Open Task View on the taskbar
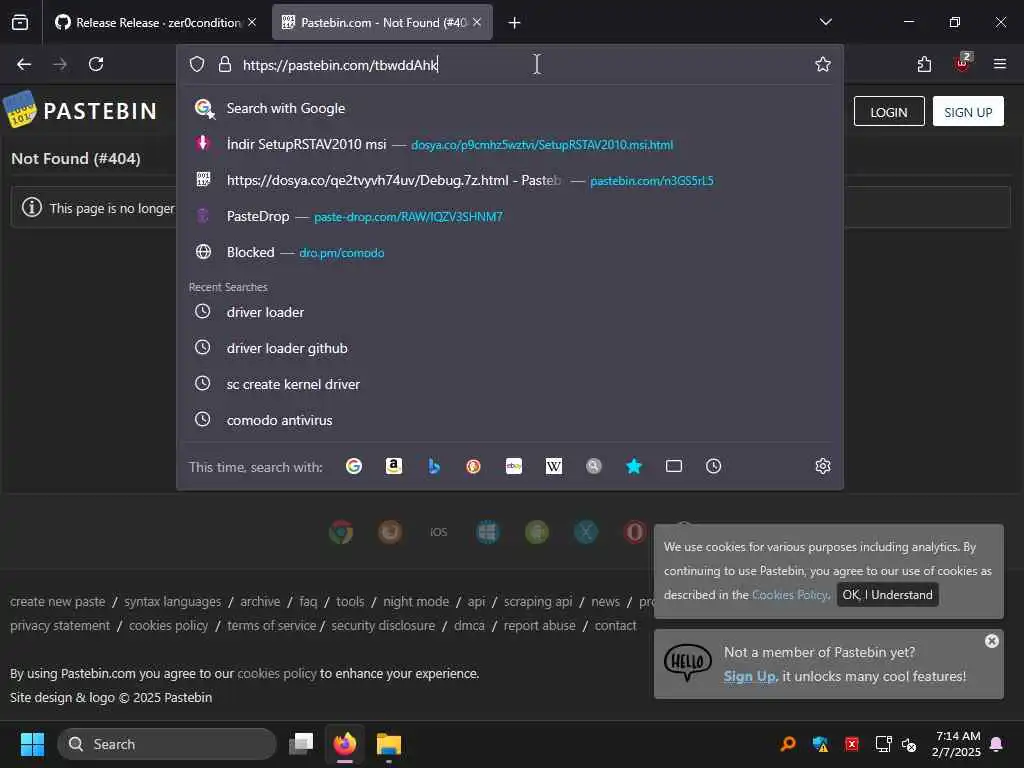Screen dimensions: 1024x768 pyautogui.click(x=301, y=744)
